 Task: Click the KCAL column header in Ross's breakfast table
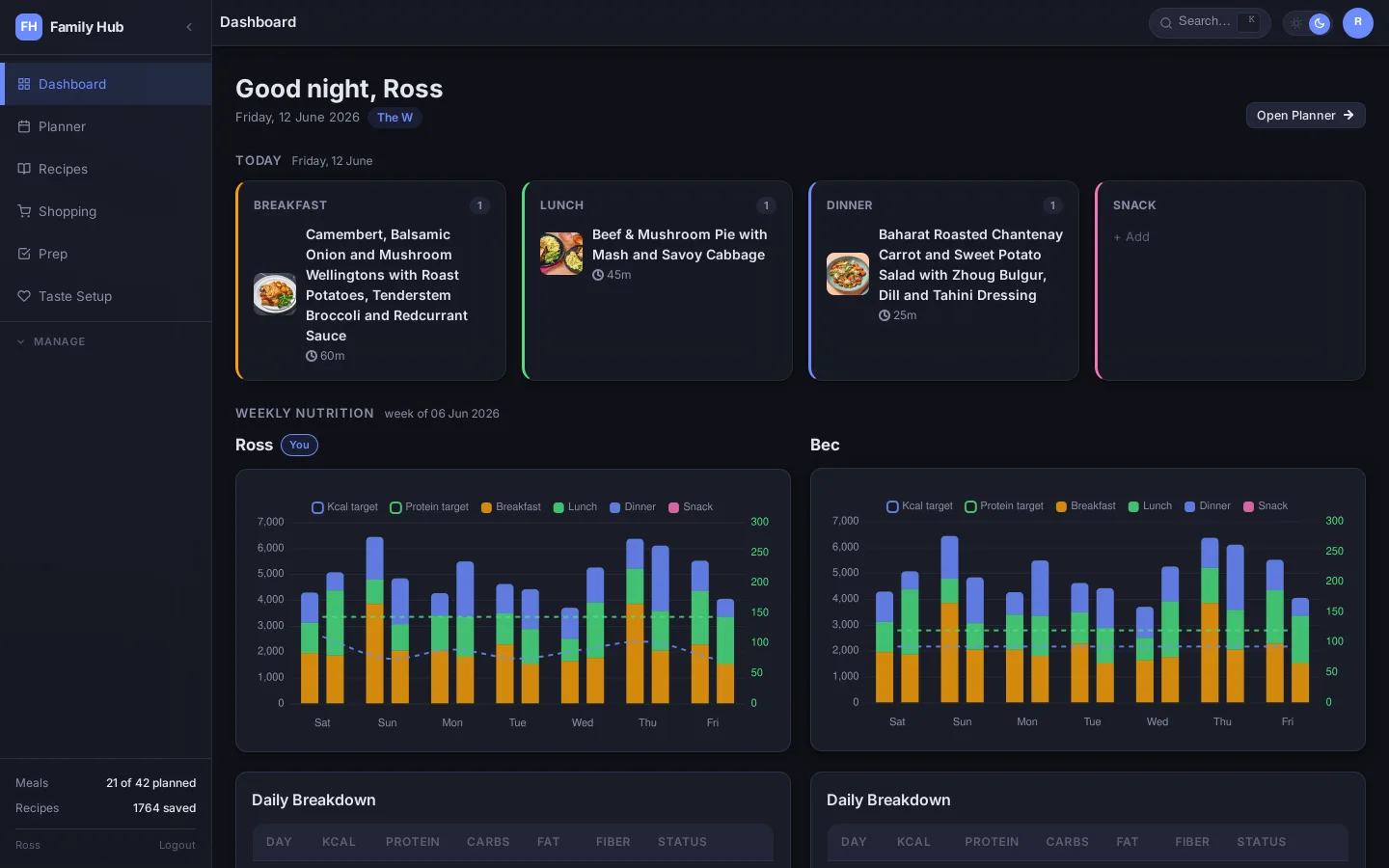(339, 842)
